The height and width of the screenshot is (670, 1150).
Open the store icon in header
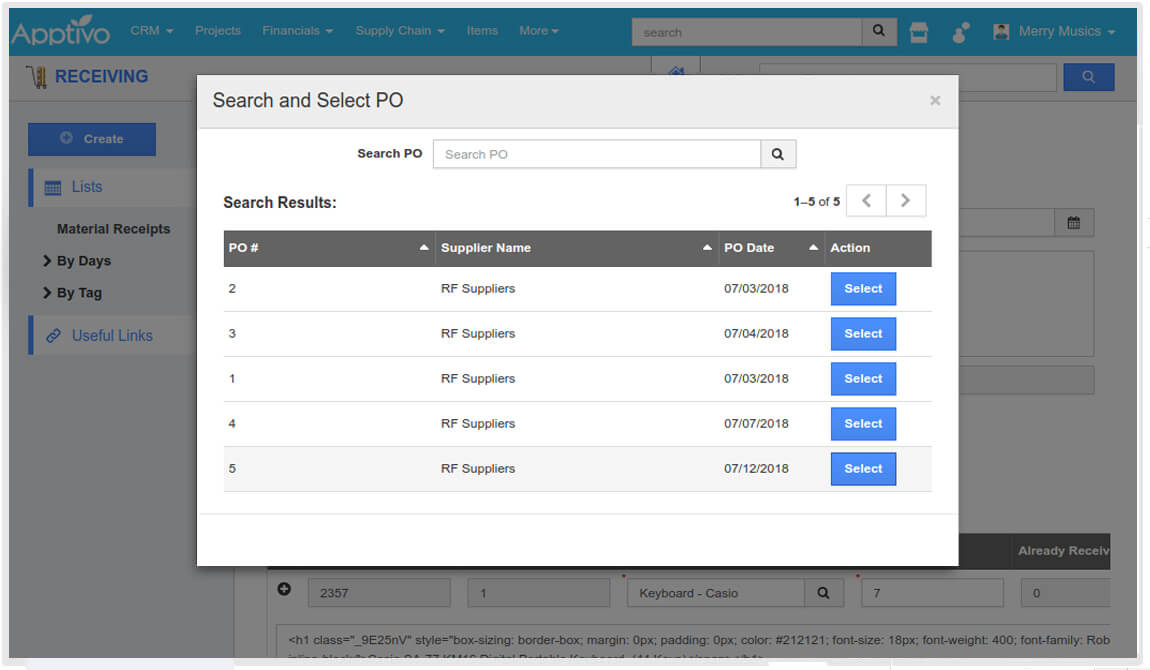(x=918, y=32)
